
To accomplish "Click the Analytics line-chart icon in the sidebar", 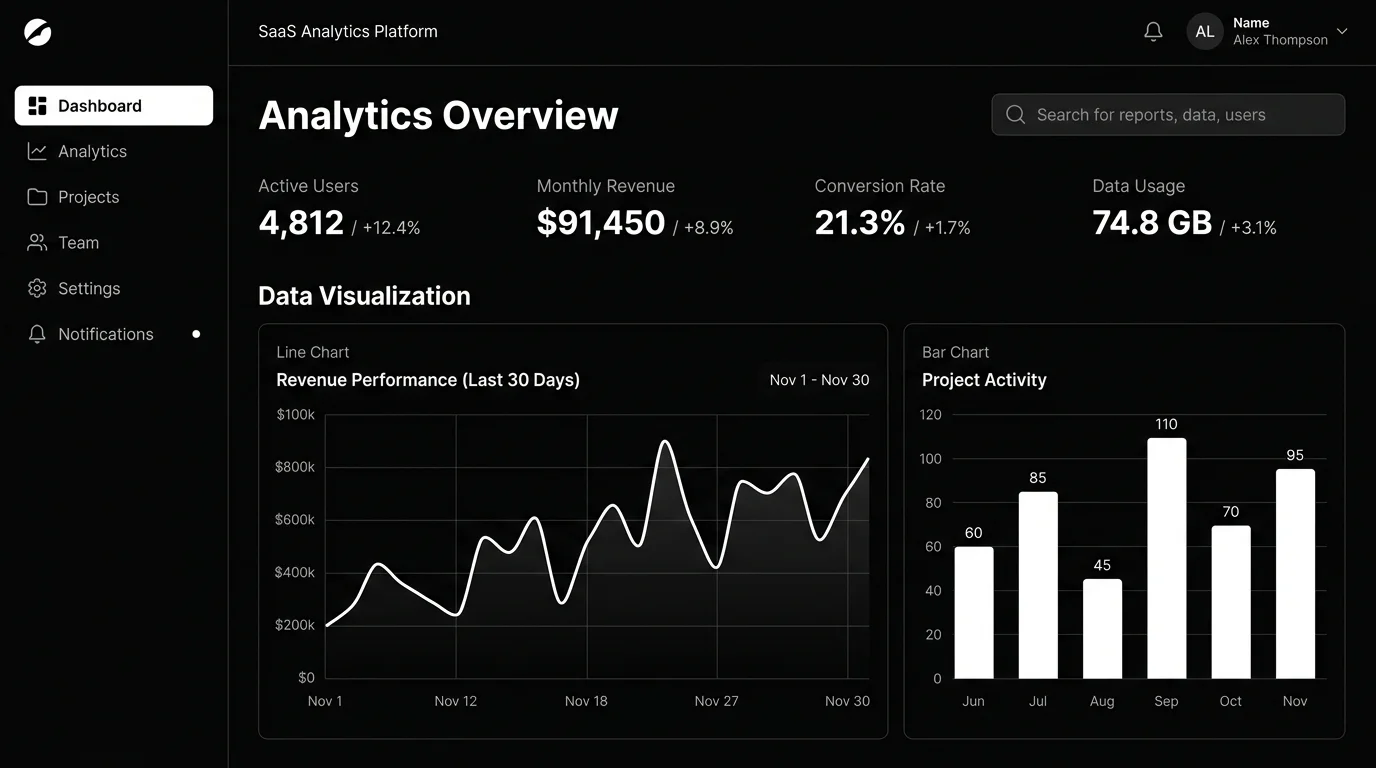I will (x=37, y=151).
